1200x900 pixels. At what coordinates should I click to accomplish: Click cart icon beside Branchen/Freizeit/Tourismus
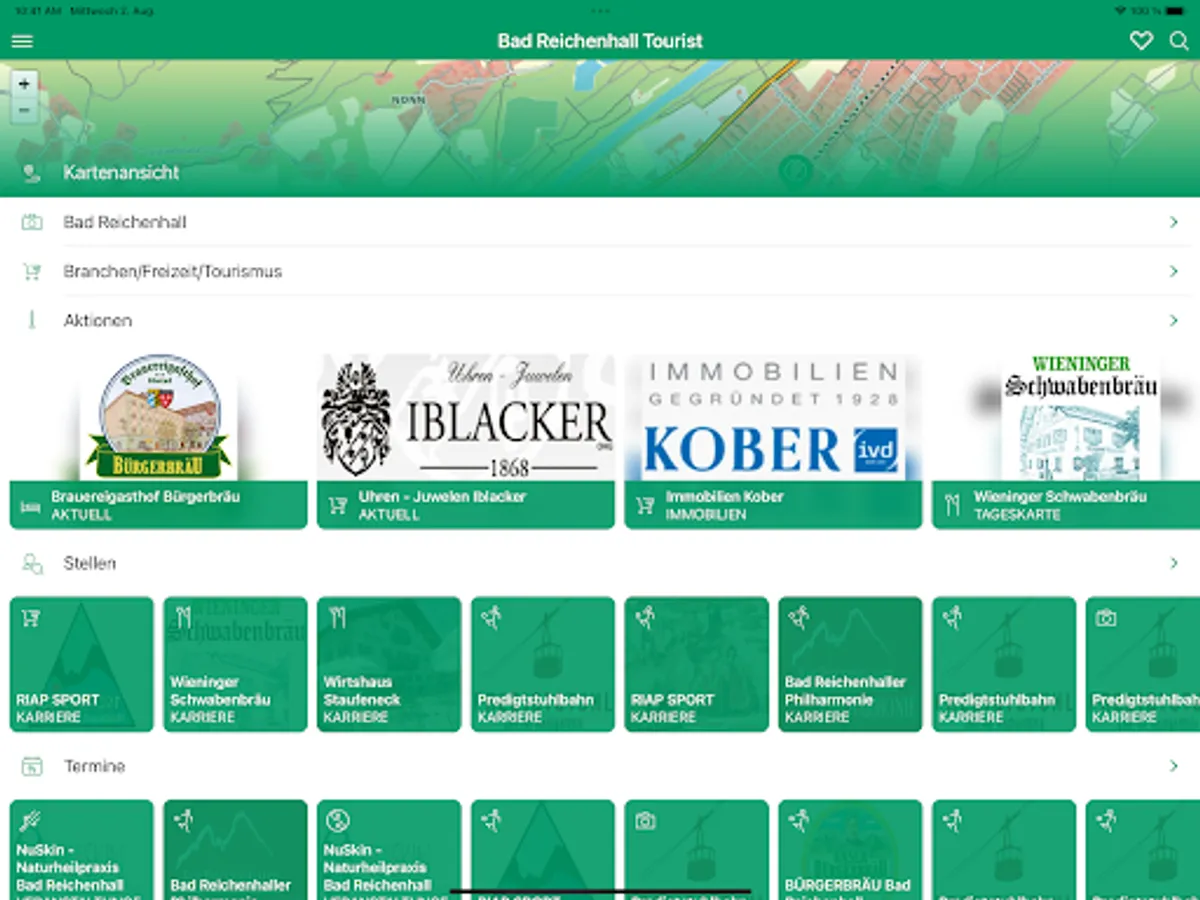32,271
